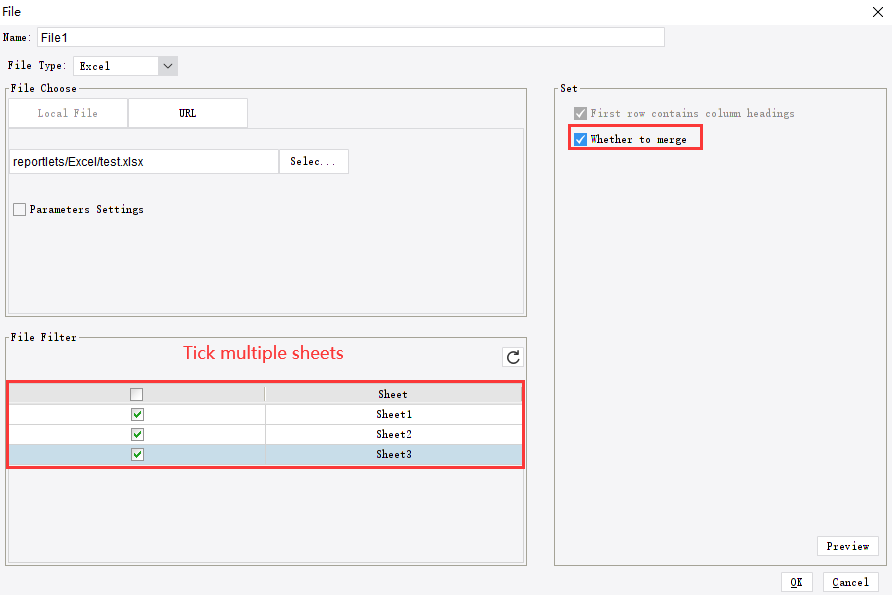The width and height of the screenshot is (892, 595).
Task: Toggle the Whether to merge checkbox
Action: pyautogui.click(x=580, y=139)
